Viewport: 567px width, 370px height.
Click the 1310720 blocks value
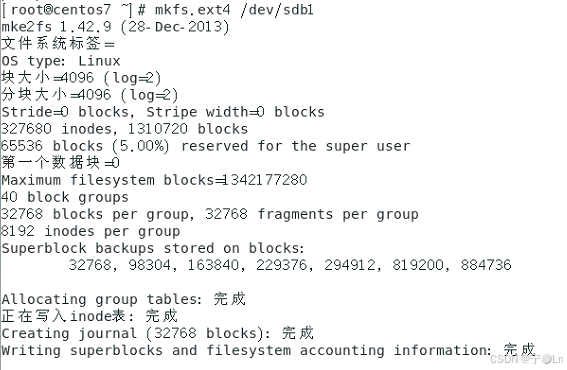click(188, 129)
